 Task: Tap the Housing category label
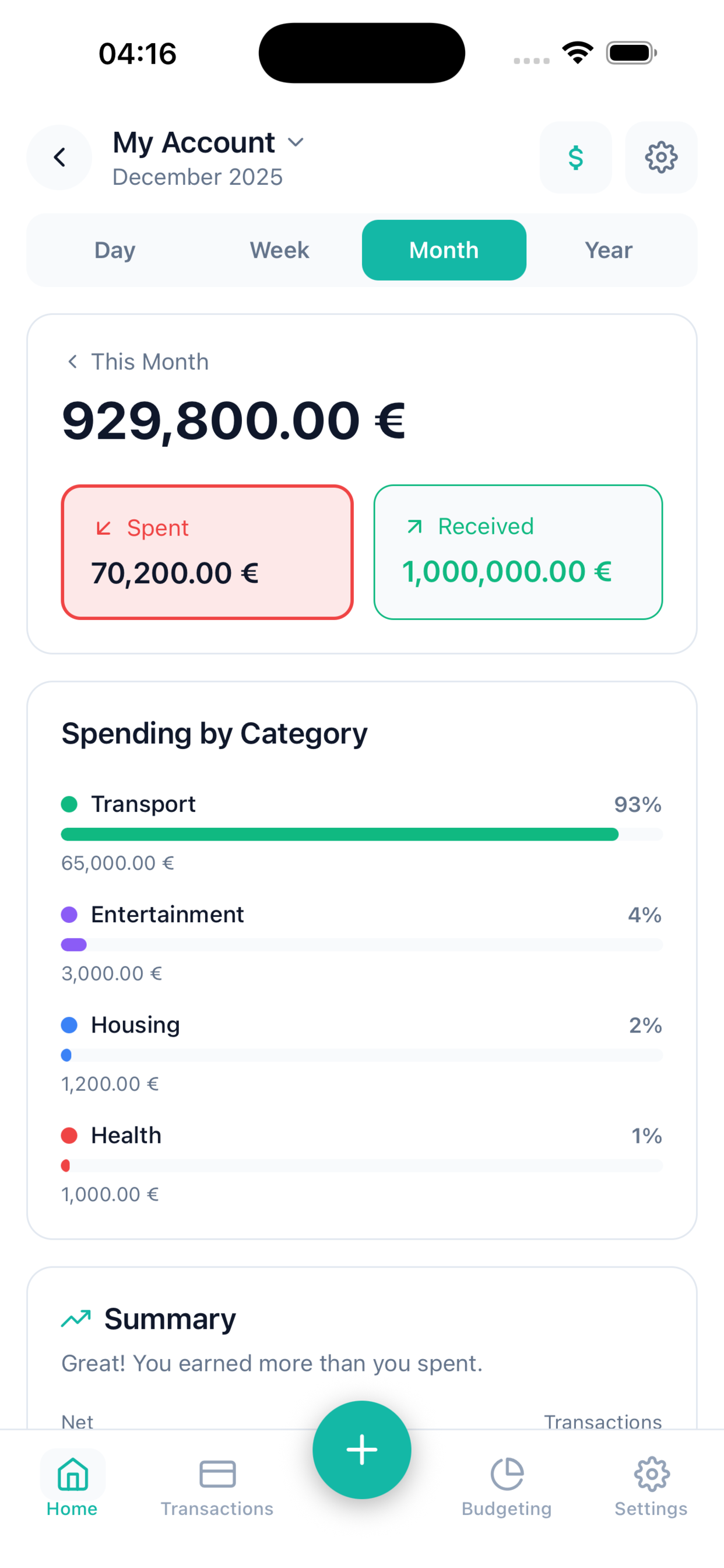(x=135, y=1025)
